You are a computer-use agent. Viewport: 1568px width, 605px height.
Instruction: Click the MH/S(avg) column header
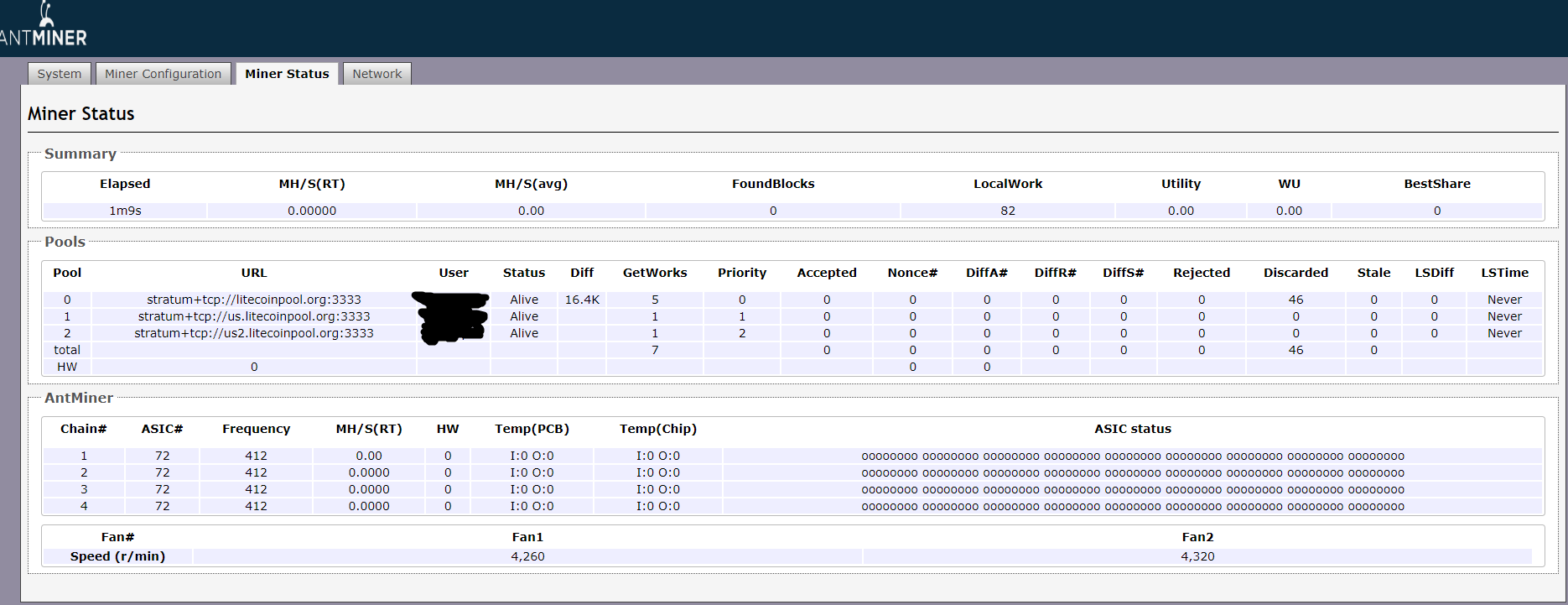point(531,184)
